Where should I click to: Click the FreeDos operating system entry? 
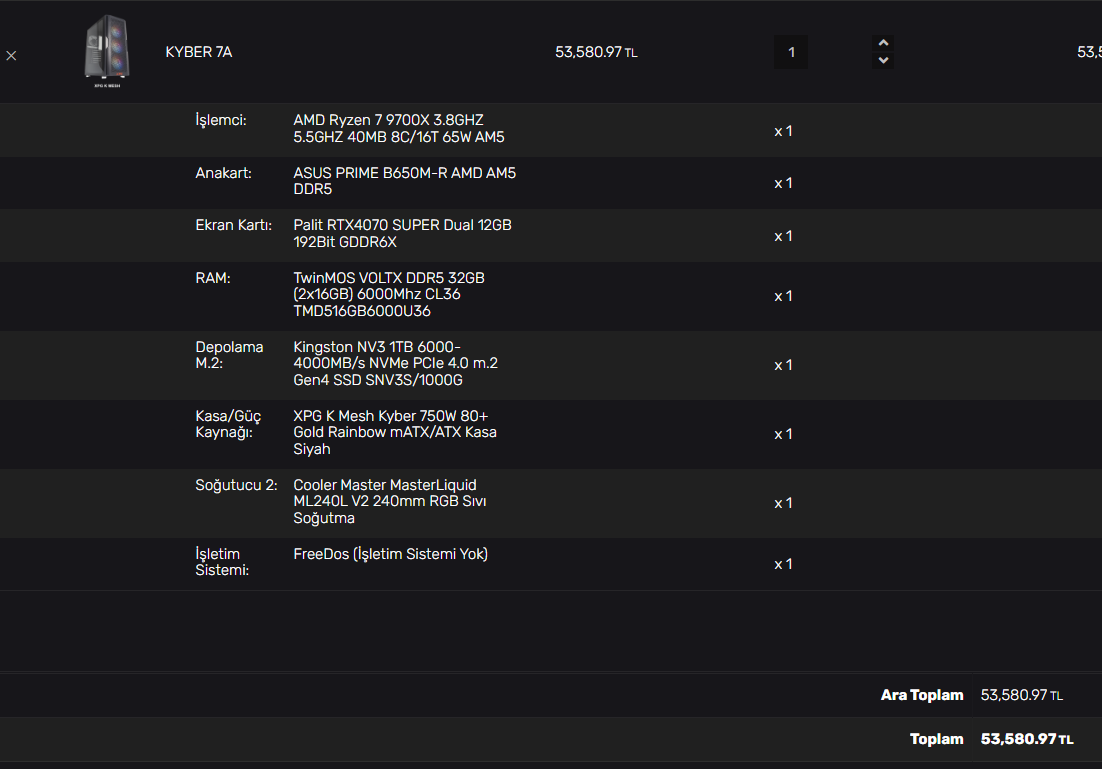click(x=390, y=554)
